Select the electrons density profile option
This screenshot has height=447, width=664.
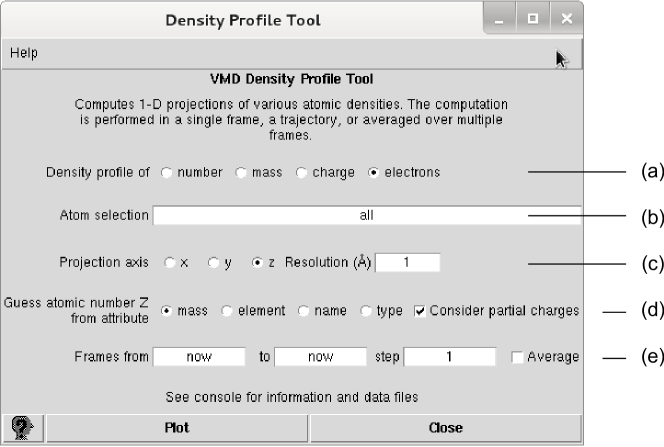tap(373, 173)
